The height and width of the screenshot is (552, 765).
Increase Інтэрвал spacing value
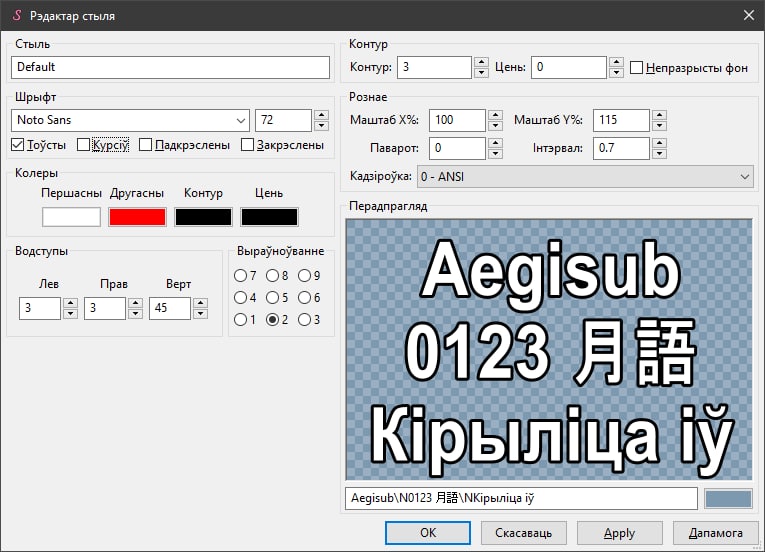pos(659,143)
